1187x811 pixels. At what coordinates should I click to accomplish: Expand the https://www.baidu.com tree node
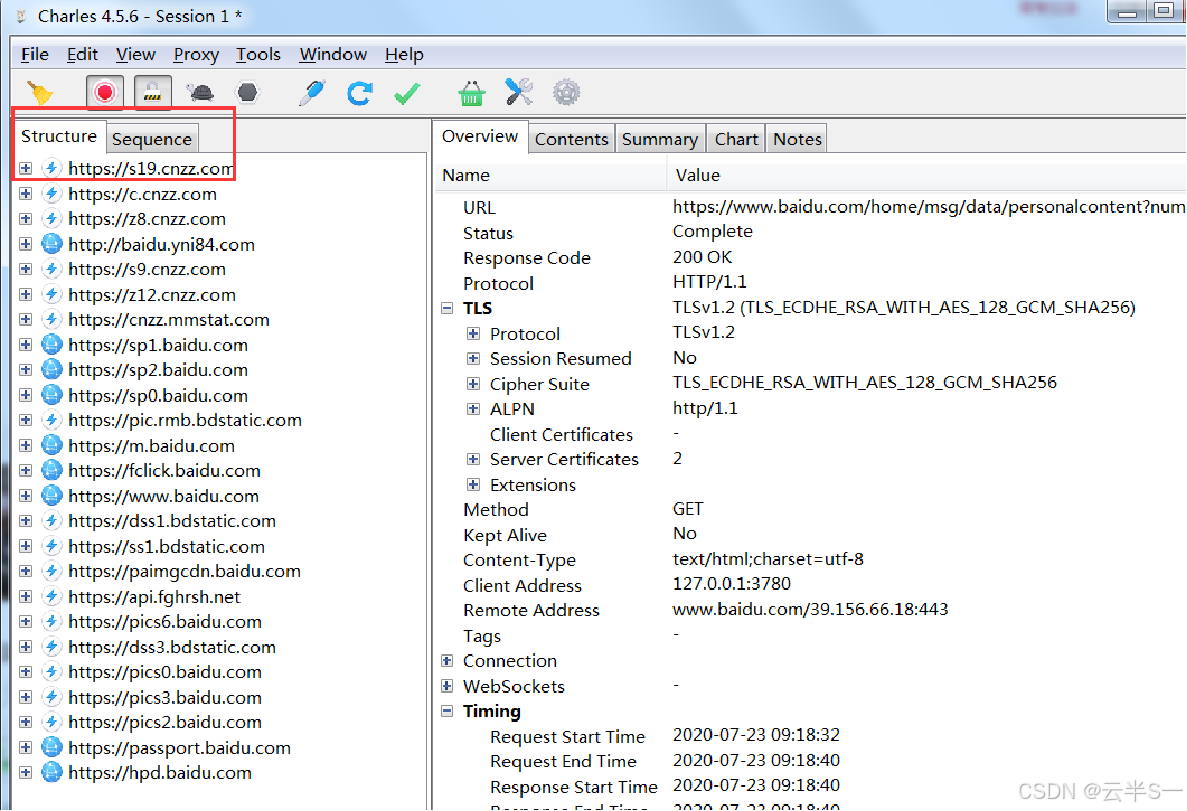click(x=26, y=496)
